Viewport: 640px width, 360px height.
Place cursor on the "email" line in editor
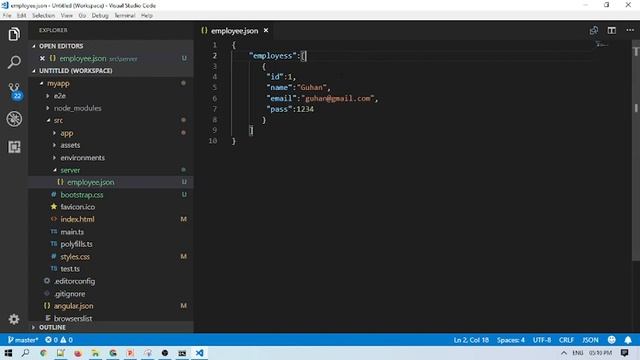pyautogui.click(x=322, y=98)
